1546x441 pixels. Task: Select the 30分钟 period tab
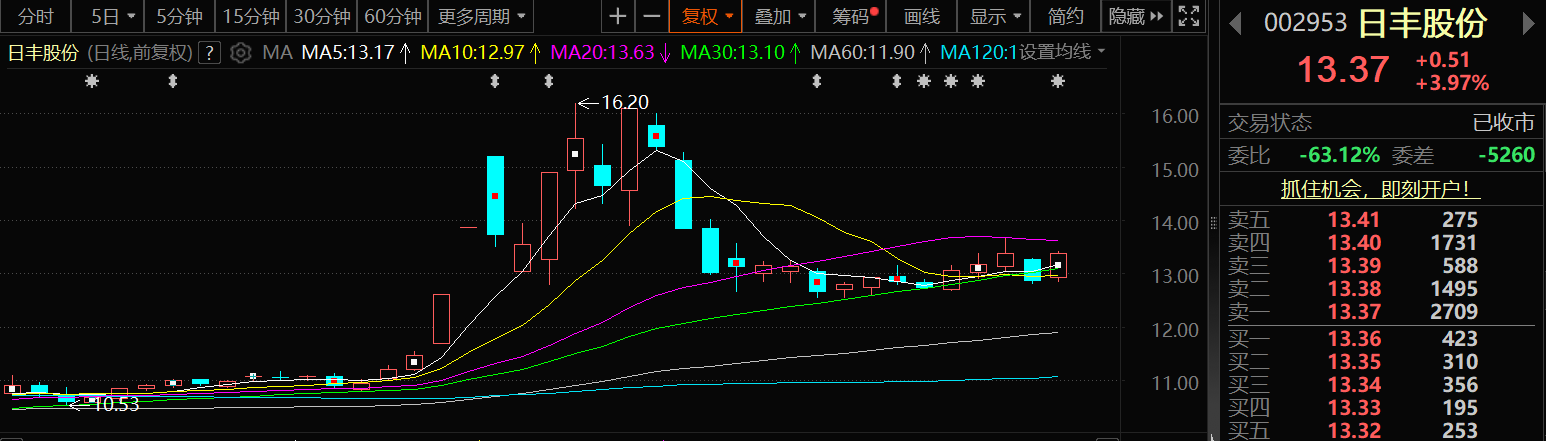pyautogui.click(x=321, y=16)
